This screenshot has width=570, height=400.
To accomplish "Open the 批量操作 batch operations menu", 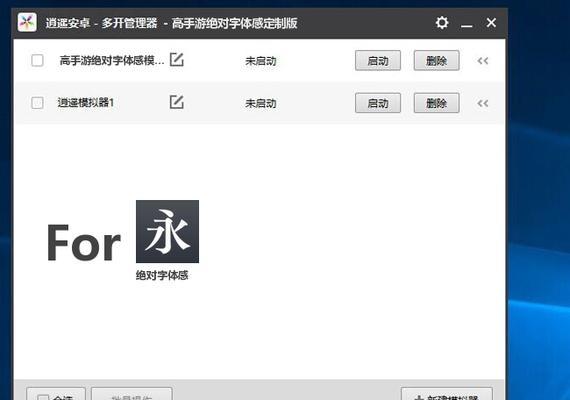I will 132,394.
